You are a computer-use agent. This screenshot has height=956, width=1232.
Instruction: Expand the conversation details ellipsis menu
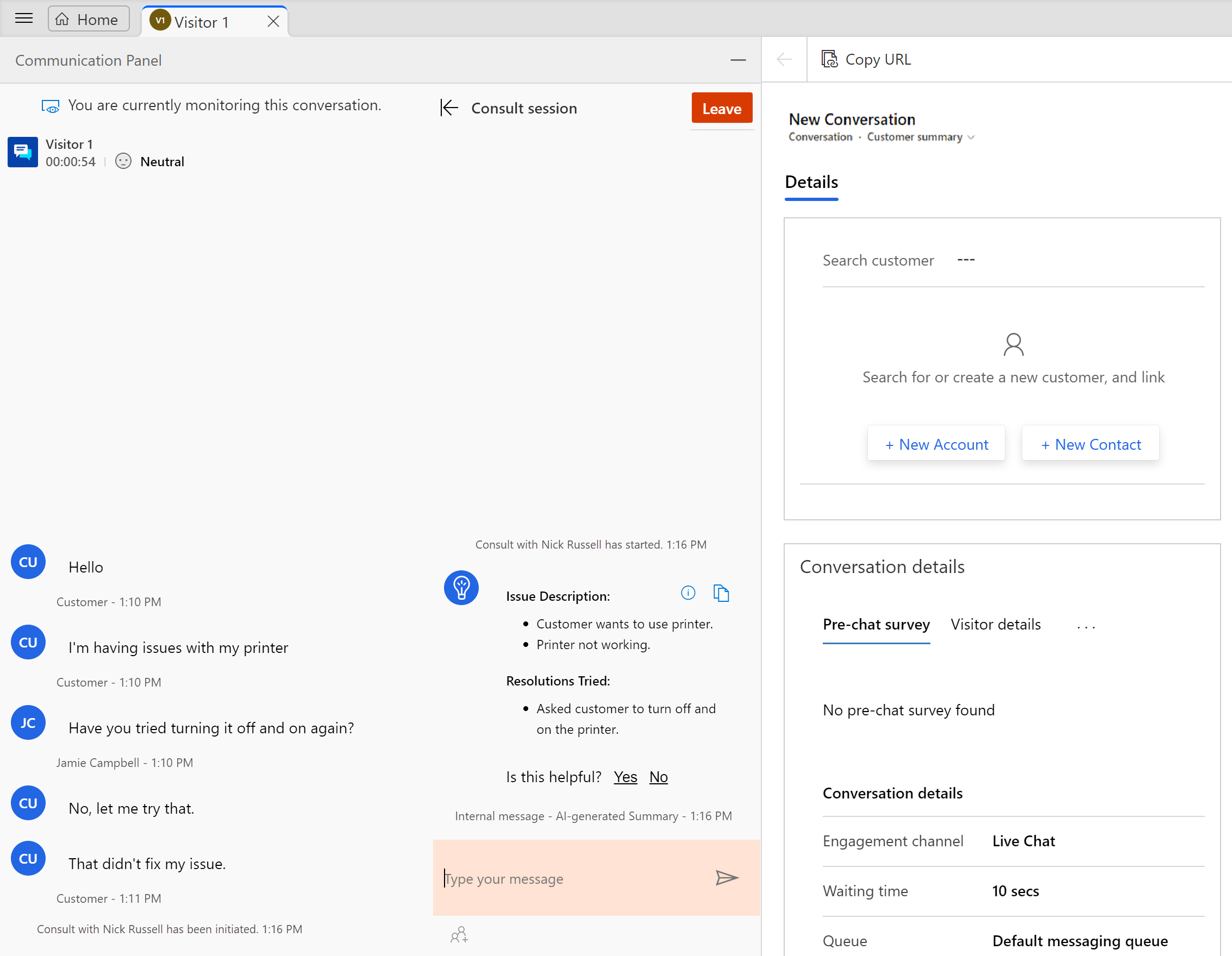pyautogui.click(x=1086, y=625)
